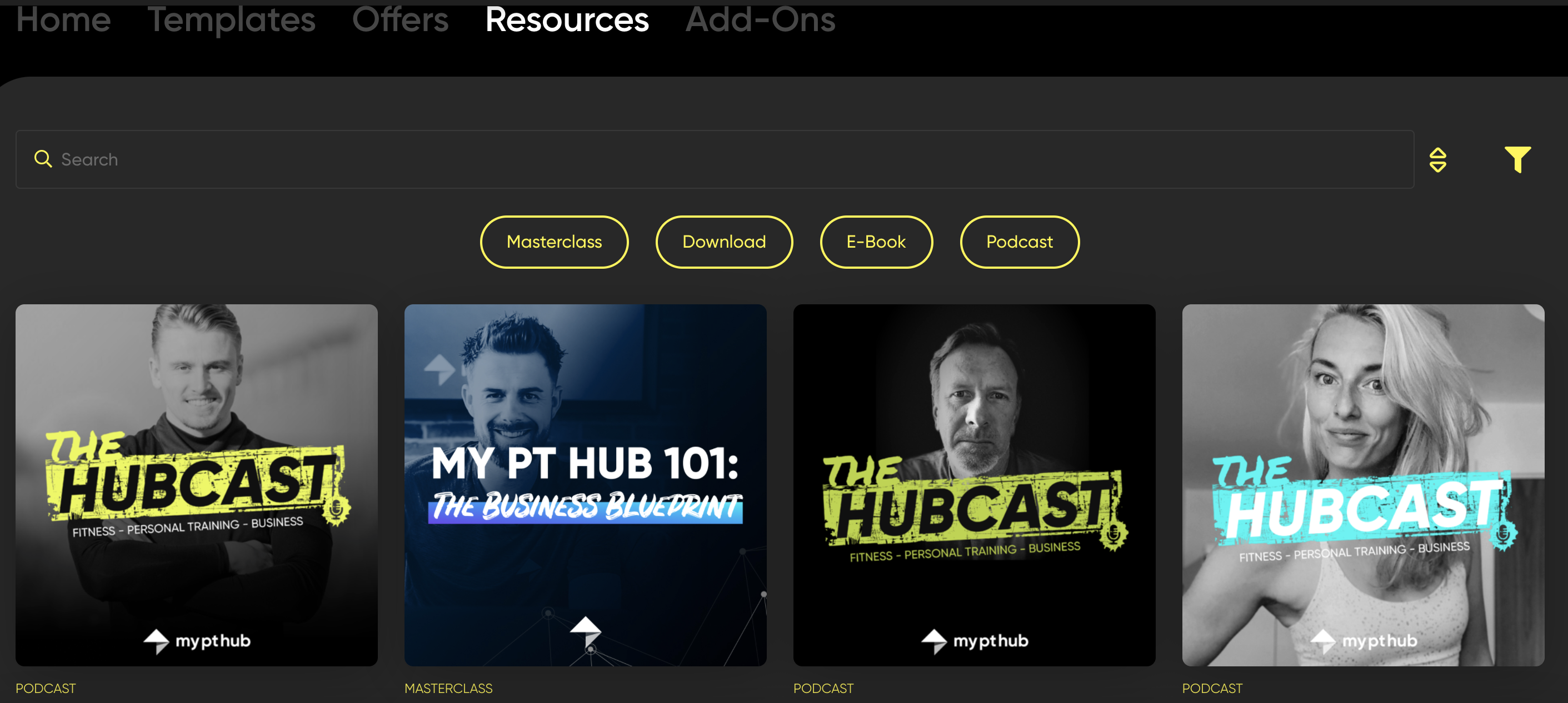Image resolution: width=1568 pixels, height=703 pixels.
Task: Open the yellow funnel filter icon
Action: pyautogui.click(x=1517, y=159)
